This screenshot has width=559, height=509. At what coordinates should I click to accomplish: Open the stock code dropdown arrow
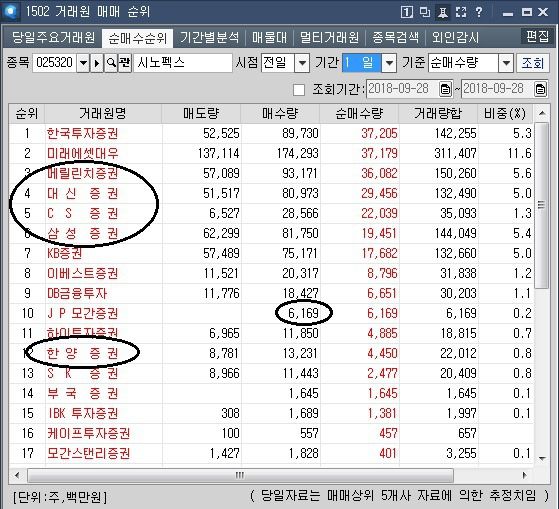click(x=83, y=63)
